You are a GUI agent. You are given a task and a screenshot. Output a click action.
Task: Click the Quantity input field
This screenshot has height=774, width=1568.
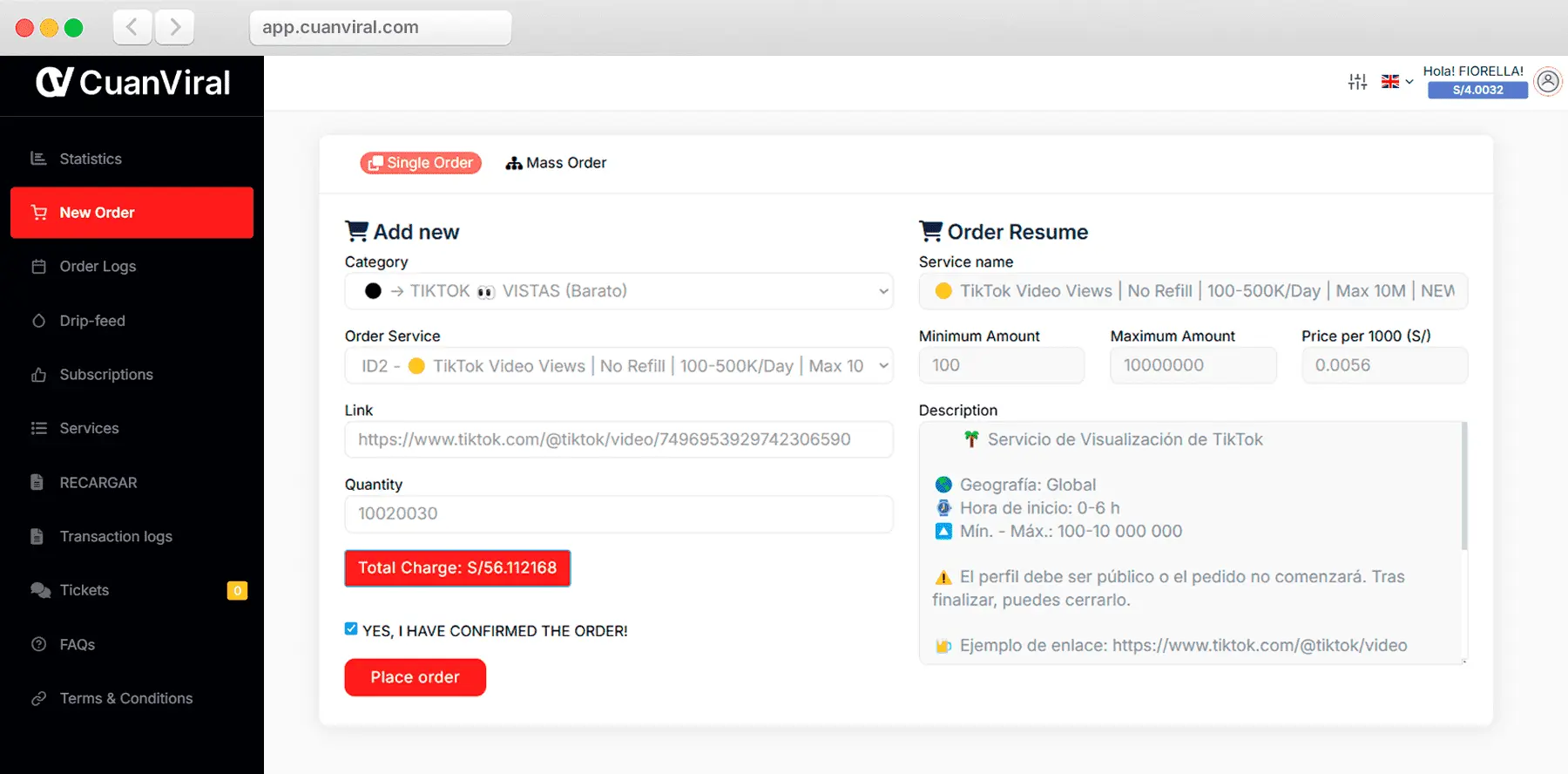tap(618, 513)
